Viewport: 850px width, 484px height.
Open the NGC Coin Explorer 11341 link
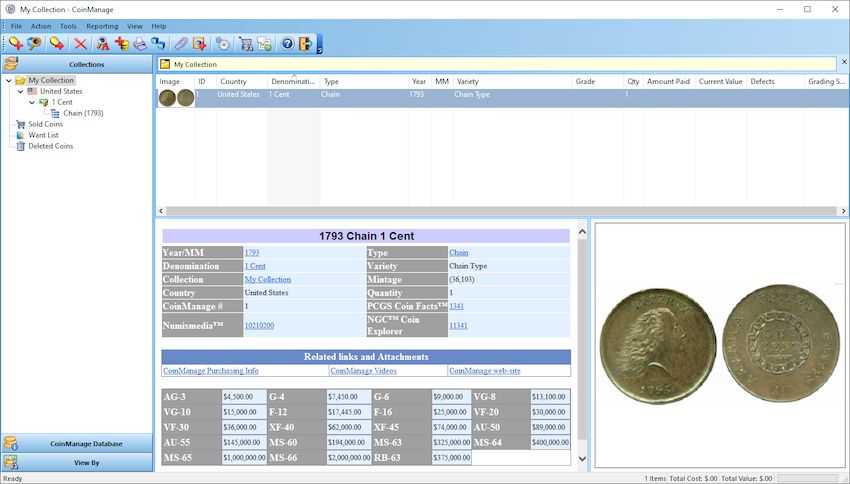pyautogui.click(x=458, y=325)
